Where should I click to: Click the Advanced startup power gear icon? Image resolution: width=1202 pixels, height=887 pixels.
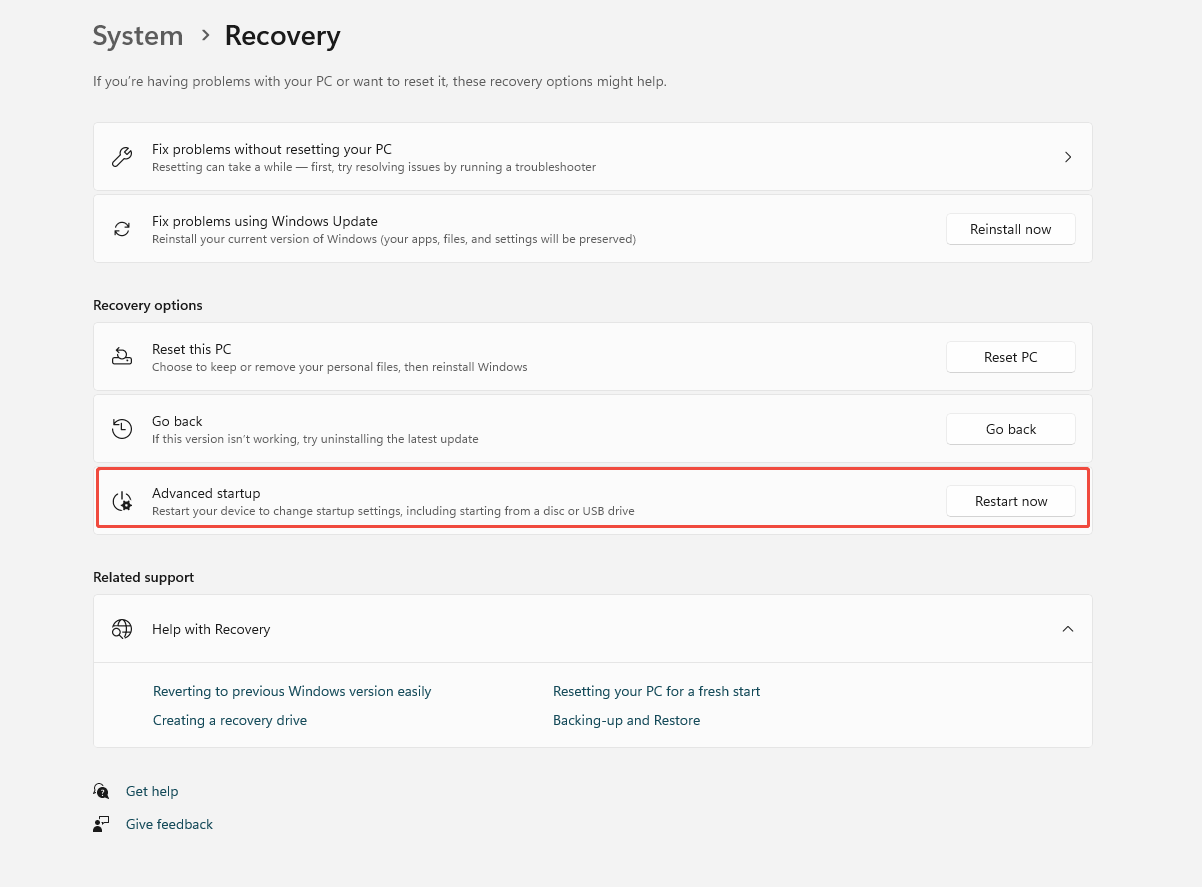pos(122,501)
